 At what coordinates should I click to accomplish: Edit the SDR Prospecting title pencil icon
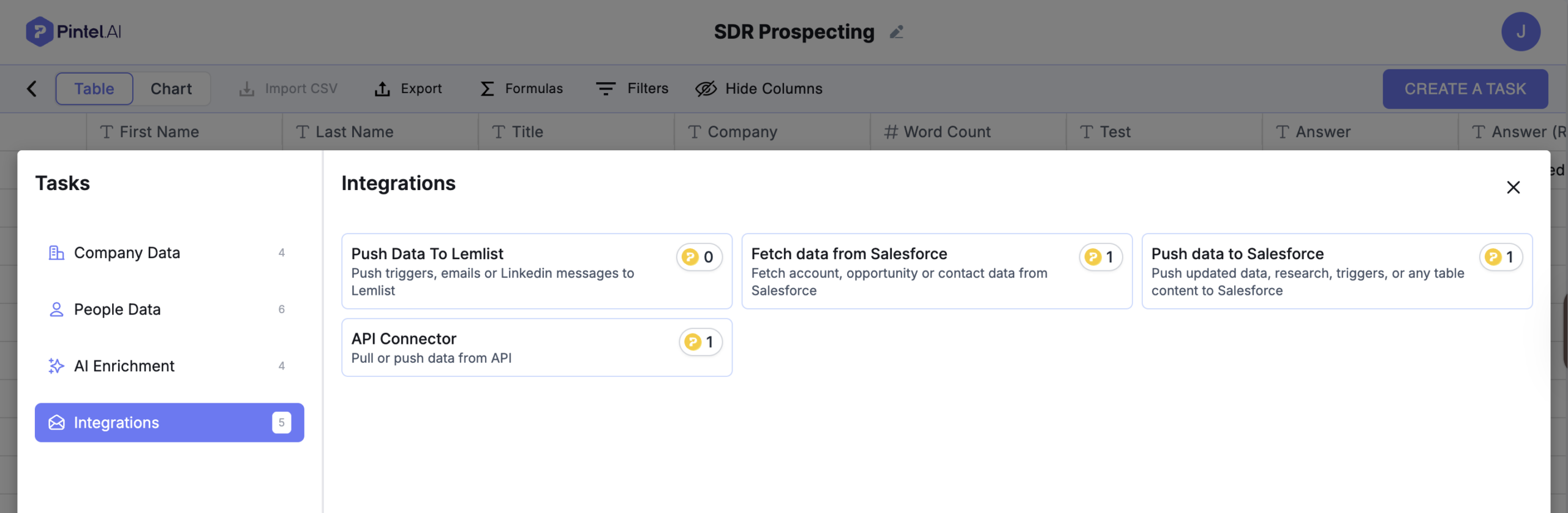tap(897, 32)
